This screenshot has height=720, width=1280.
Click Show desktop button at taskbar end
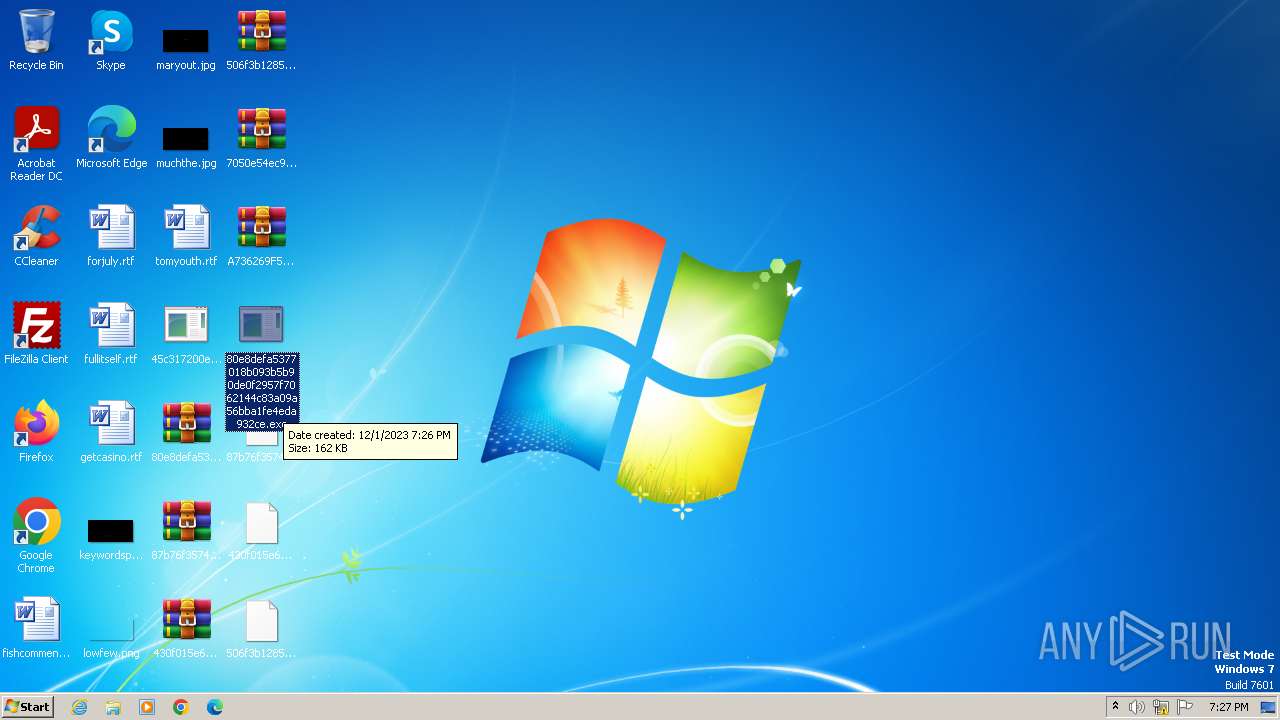[1268, 707]
